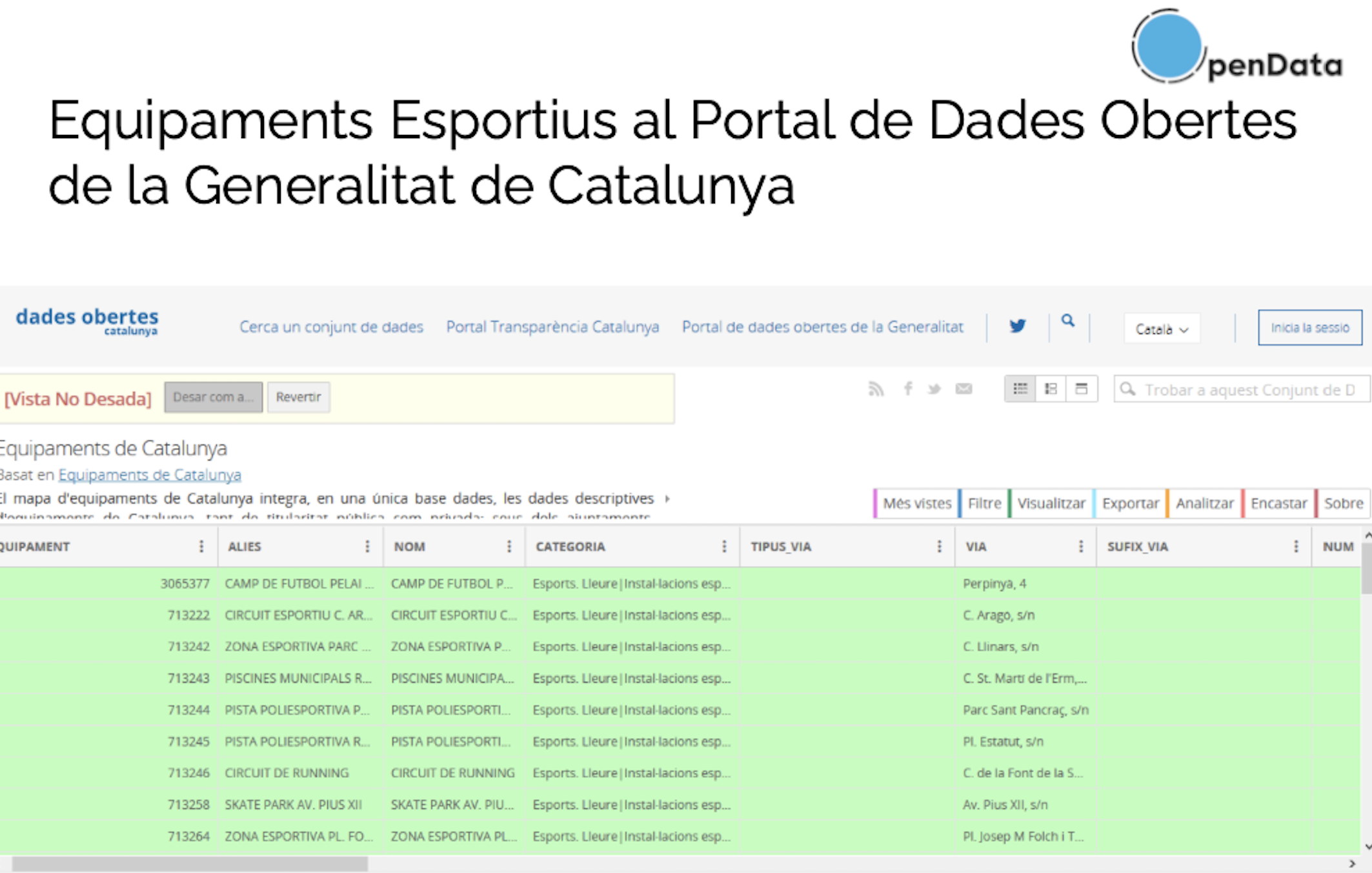Screen dimensions: 1372x873
Task: Open header search magnifier icon
Action: coord(1068,321)
